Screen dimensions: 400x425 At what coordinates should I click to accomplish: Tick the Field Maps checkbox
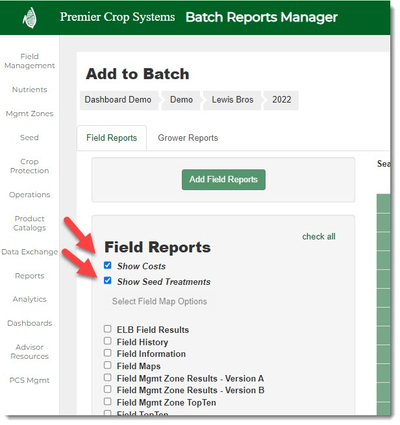click(x=107, y=365)
